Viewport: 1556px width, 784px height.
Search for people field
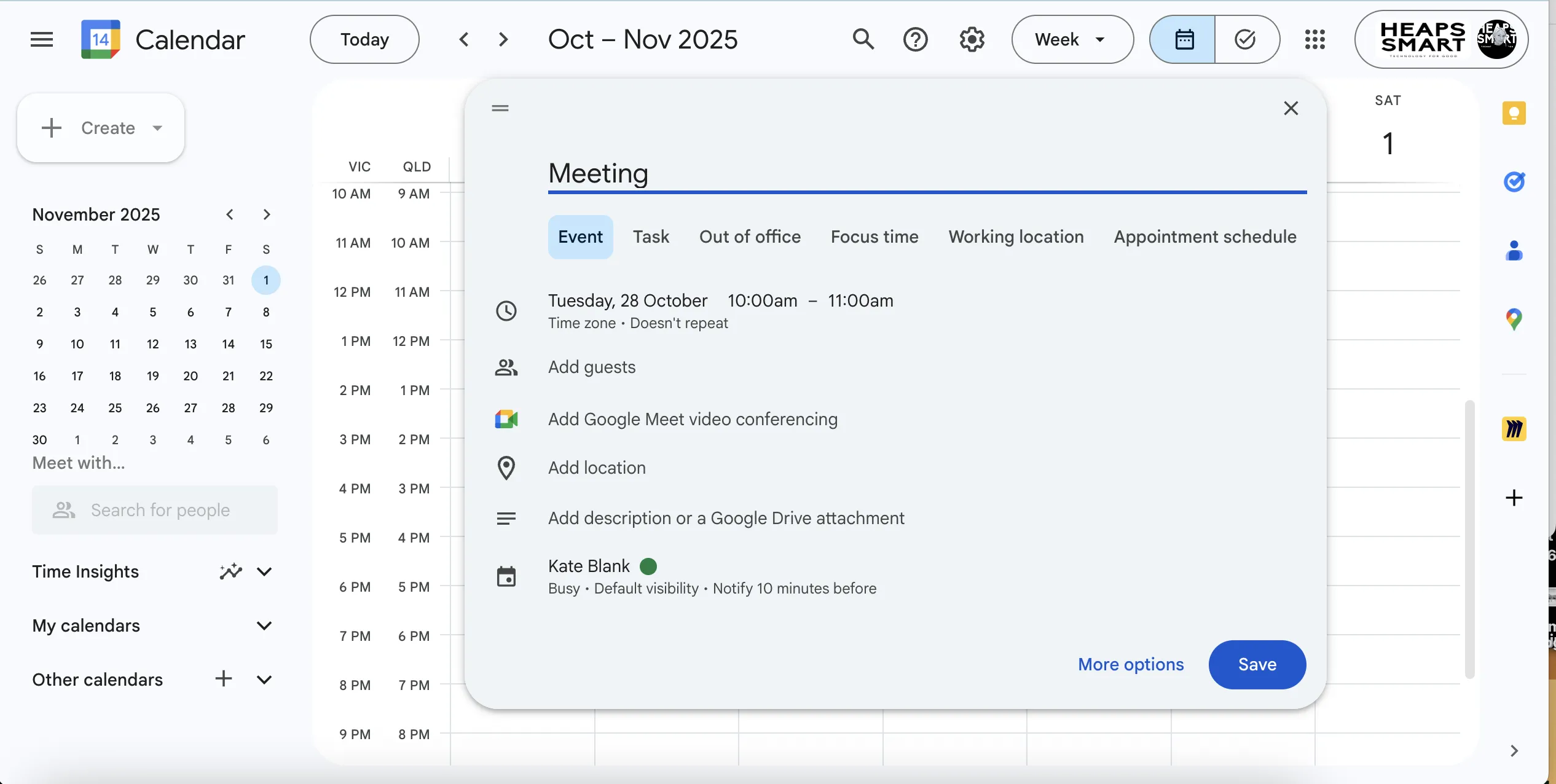click(155, 510)
